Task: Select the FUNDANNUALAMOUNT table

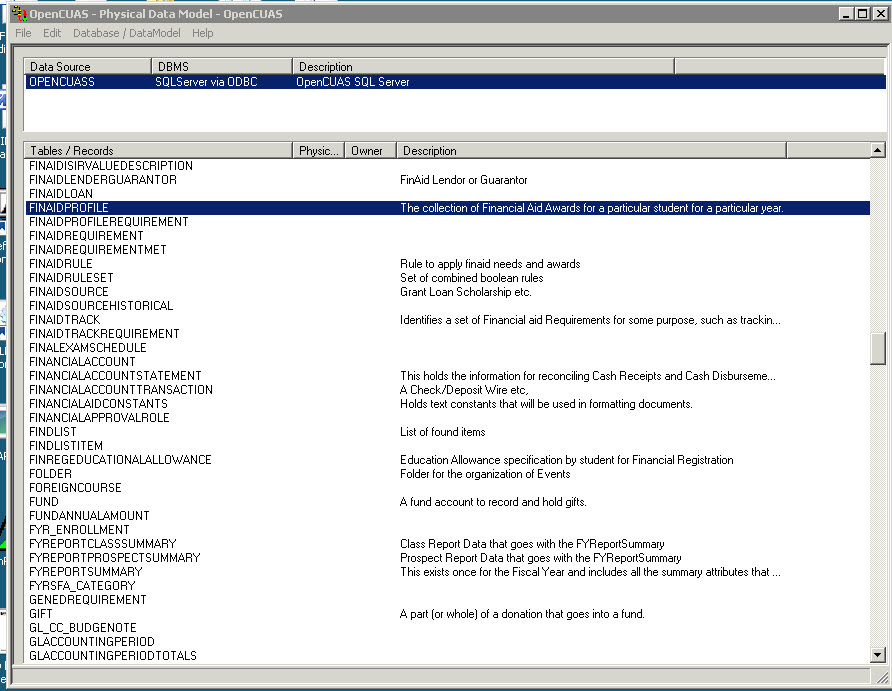Action: 89,516
